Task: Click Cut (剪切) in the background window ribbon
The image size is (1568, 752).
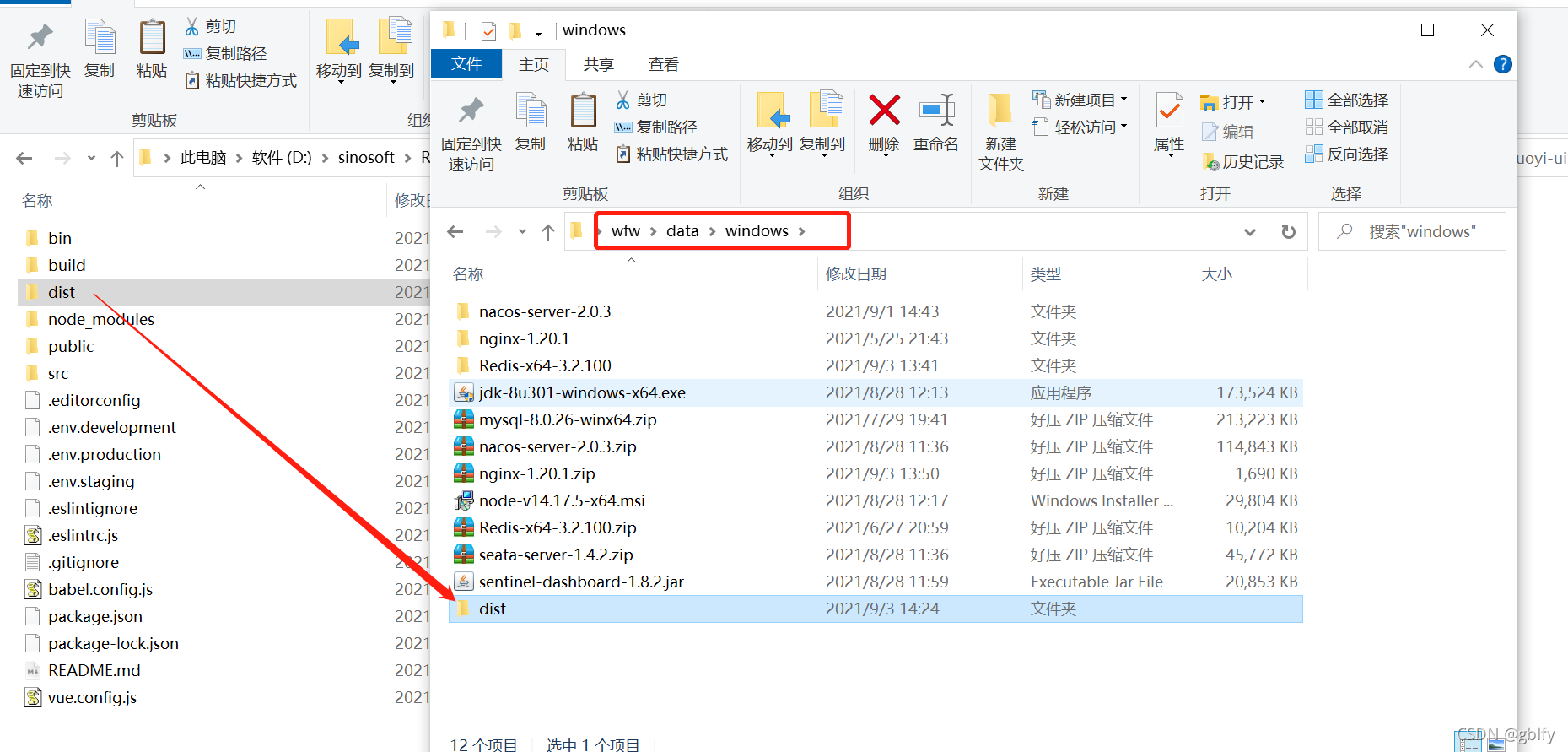Action: 211,26
